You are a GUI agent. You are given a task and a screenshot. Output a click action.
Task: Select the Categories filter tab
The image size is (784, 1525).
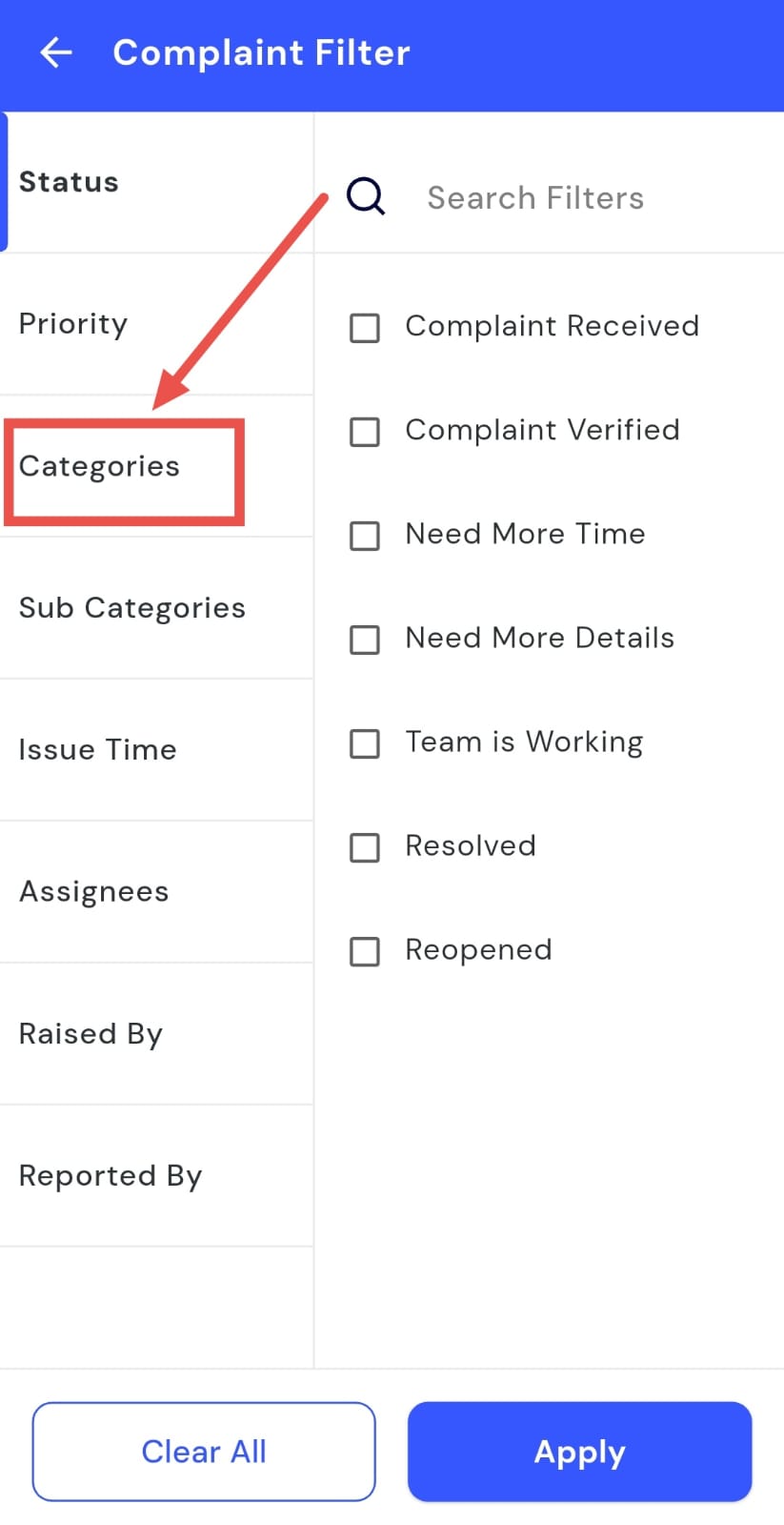(x=99, y=466)
